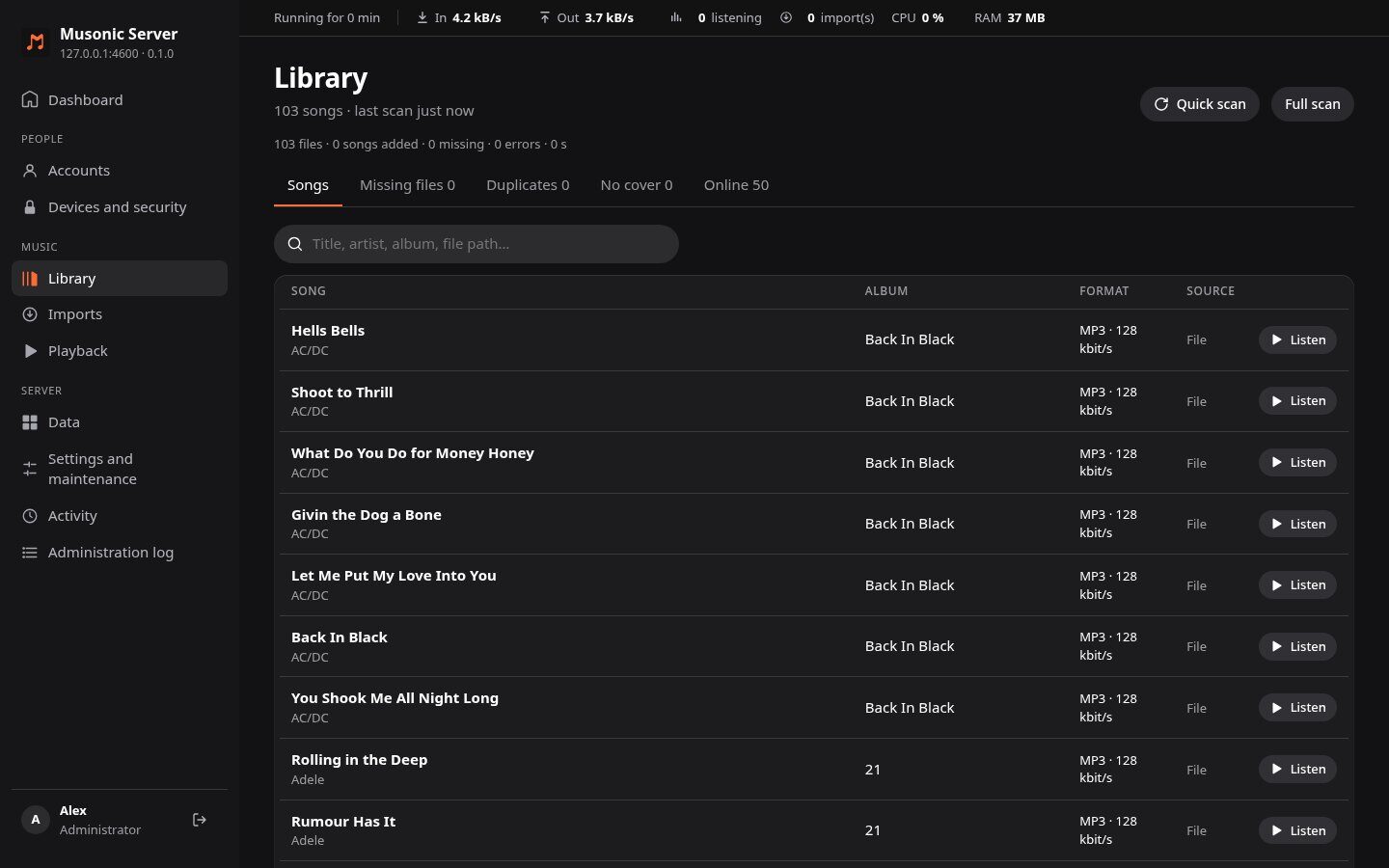Listen to Let Me Put My Love Into You
Viewport: 1389px width, 868px height.
tap(1297, 585)
